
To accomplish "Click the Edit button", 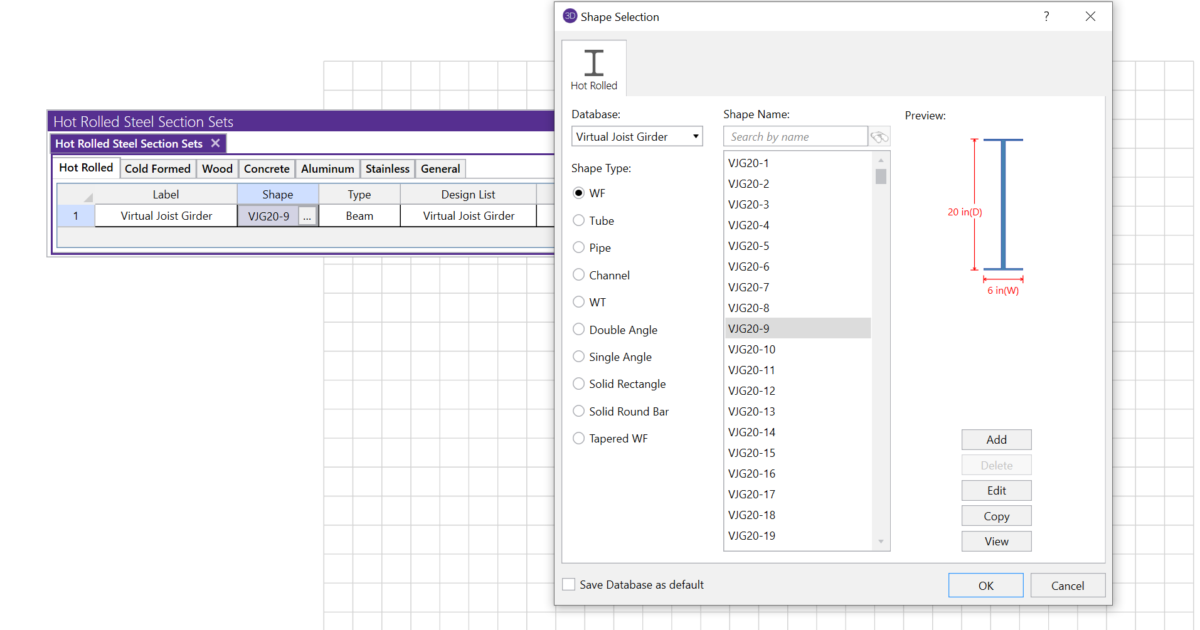I will (996, 491).
